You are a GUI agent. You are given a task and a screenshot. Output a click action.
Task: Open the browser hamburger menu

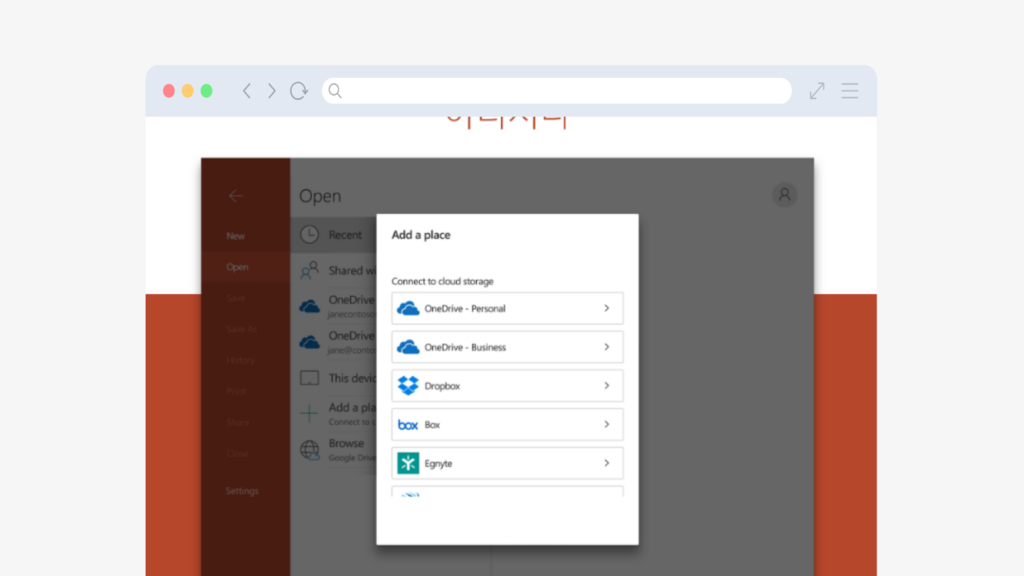point(850,91)
